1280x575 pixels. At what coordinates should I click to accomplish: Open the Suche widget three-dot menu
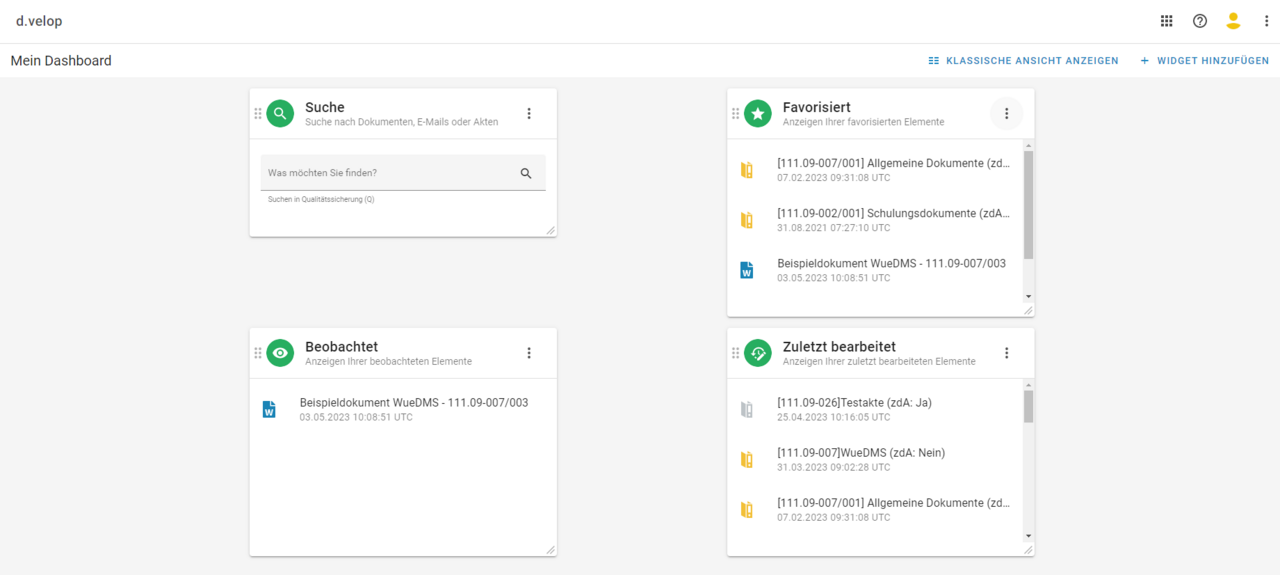(x=529, y=114)
